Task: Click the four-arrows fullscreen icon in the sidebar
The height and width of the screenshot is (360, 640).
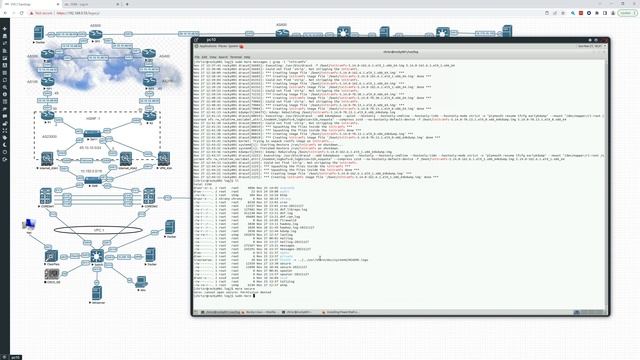Action: tap(5, 131)
